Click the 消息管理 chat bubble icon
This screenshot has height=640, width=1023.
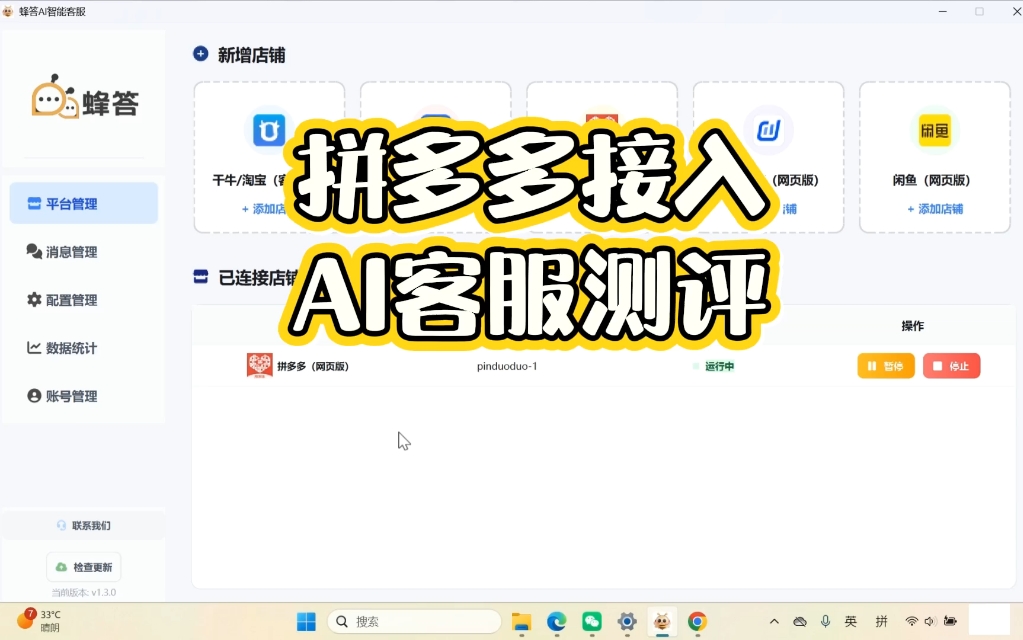pos(34,251)
